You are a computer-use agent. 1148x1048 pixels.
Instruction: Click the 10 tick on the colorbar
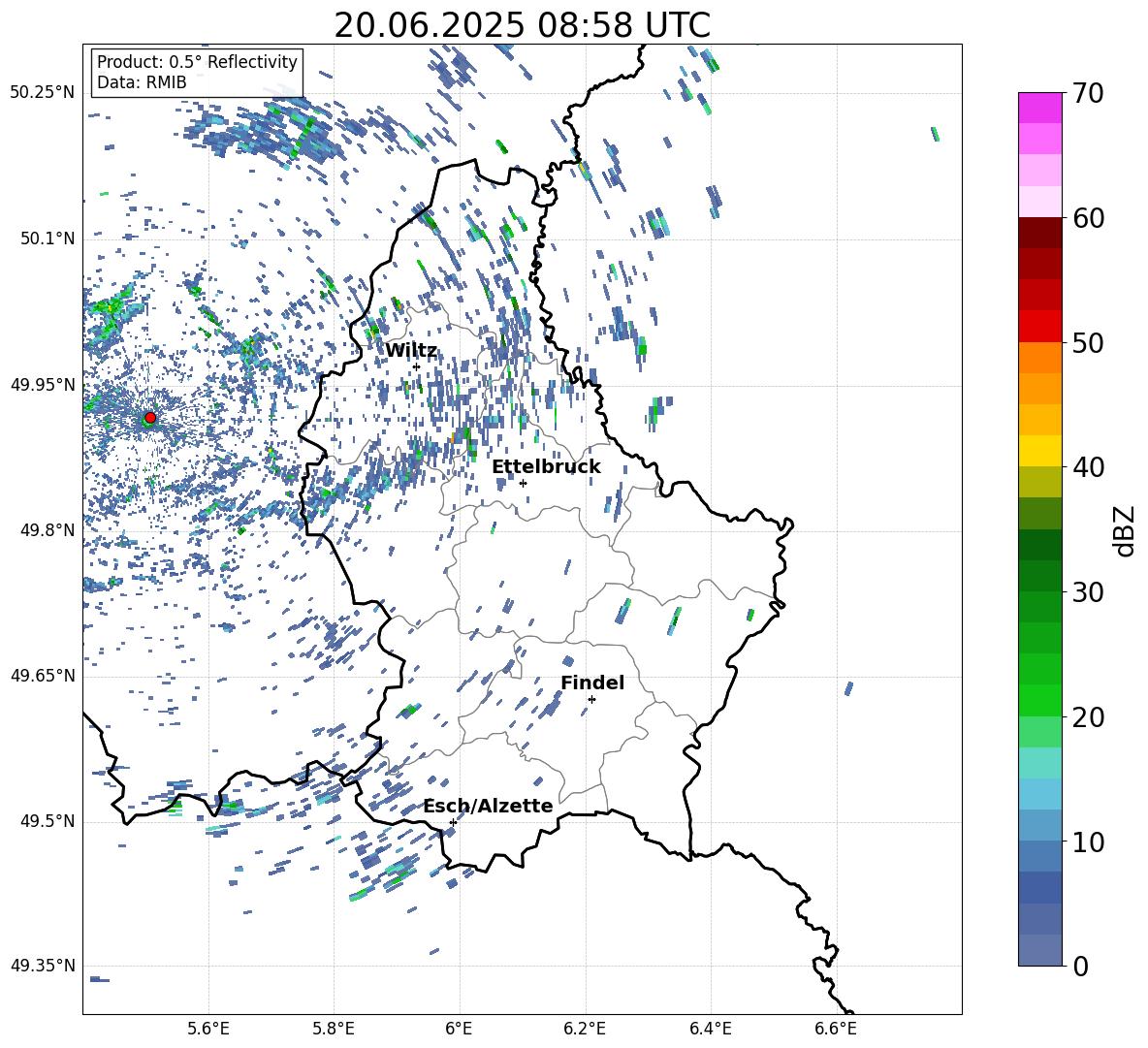(x=1088, y=842)
